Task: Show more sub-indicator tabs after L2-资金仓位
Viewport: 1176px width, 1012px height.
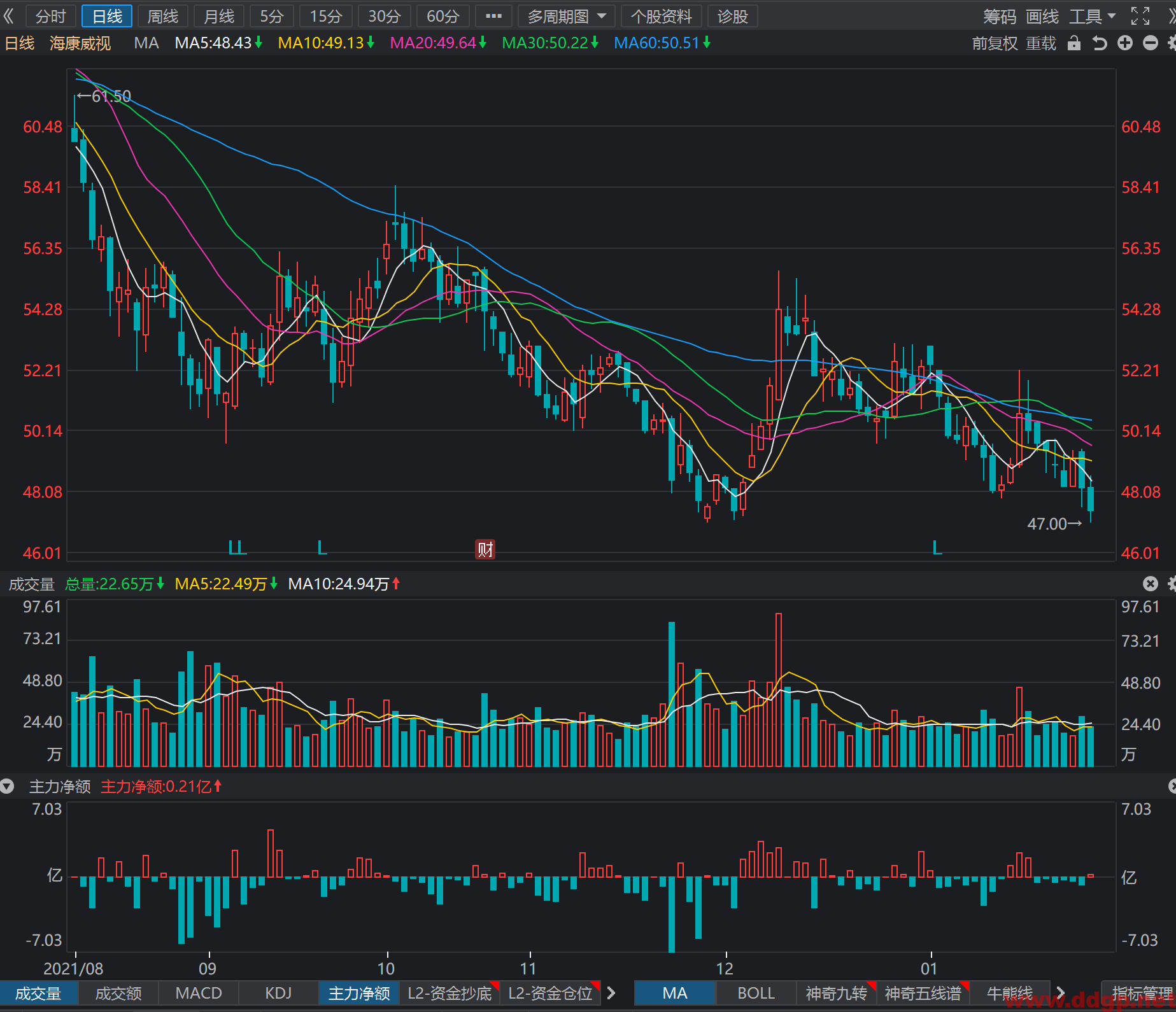Action: pos(612,993)
